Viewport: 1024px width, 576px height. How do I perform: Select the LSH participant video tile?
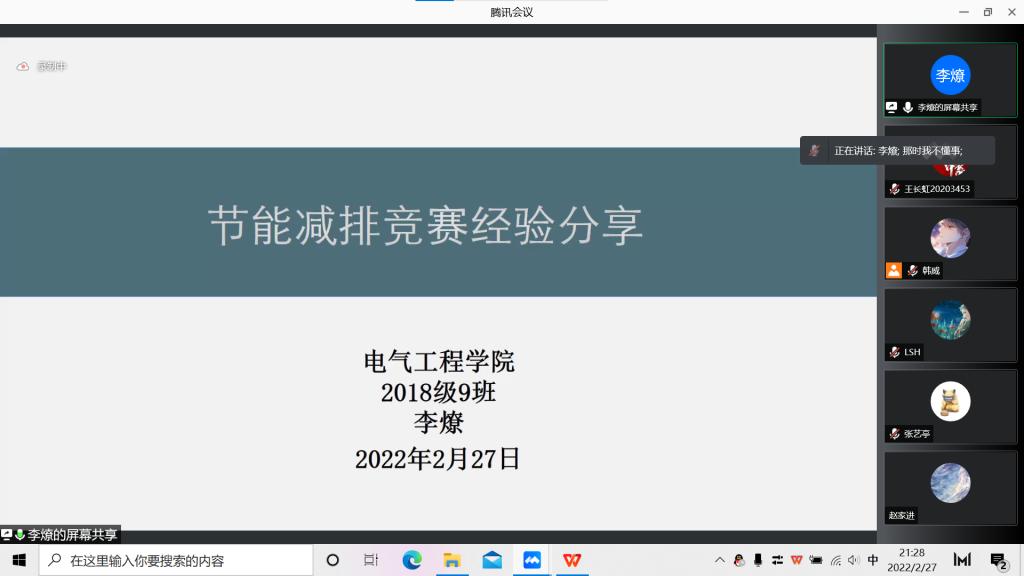pyautogui.click(x=950, y=320)
